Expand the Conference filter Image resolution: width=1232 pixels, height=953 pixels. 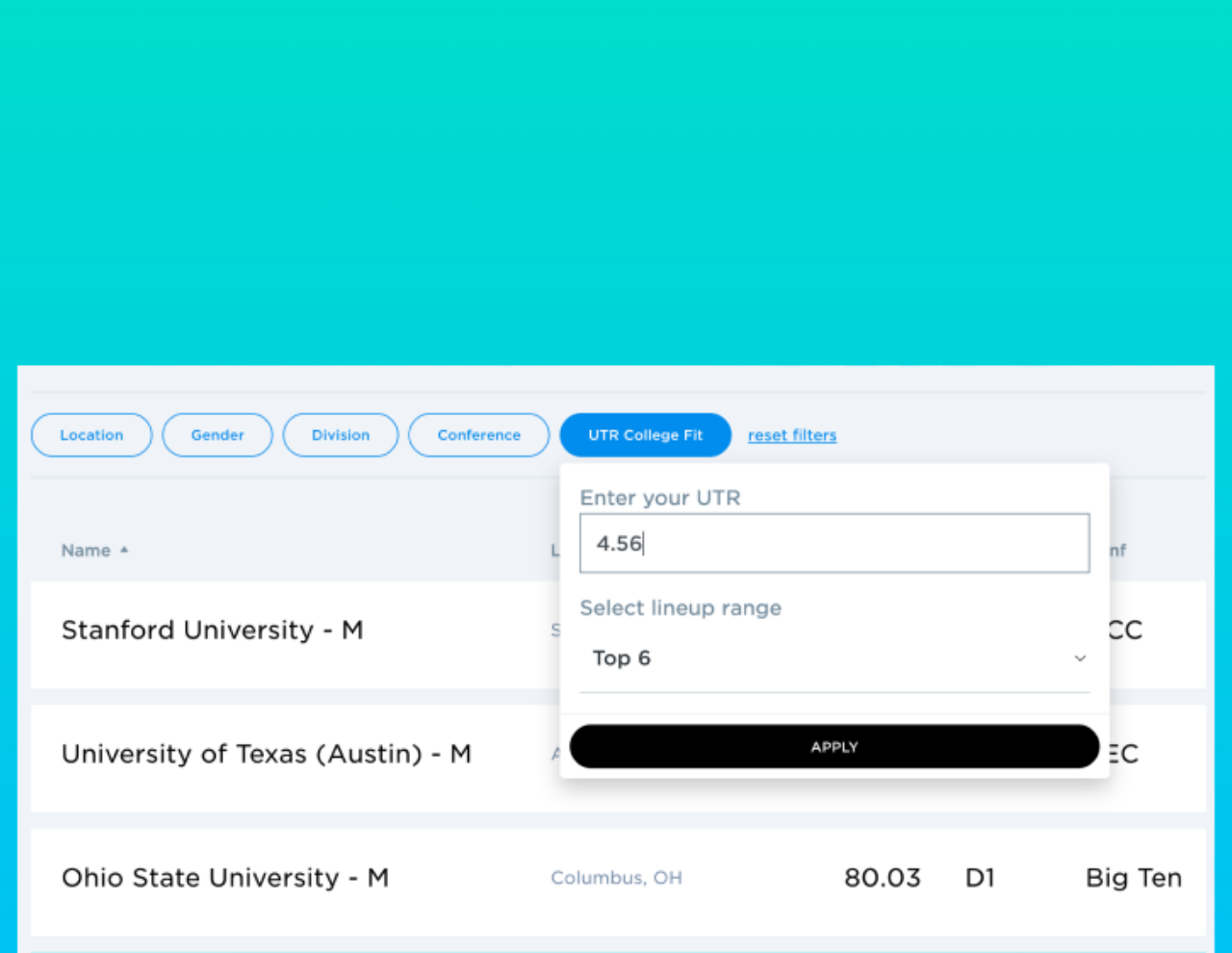pos(478,435)
